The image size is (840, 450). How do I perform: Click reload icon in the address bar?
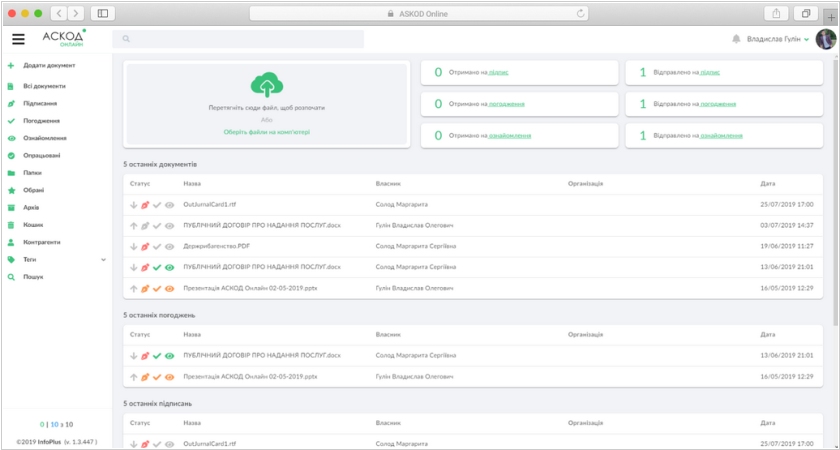pyautogui.click(x=580, y=13)
